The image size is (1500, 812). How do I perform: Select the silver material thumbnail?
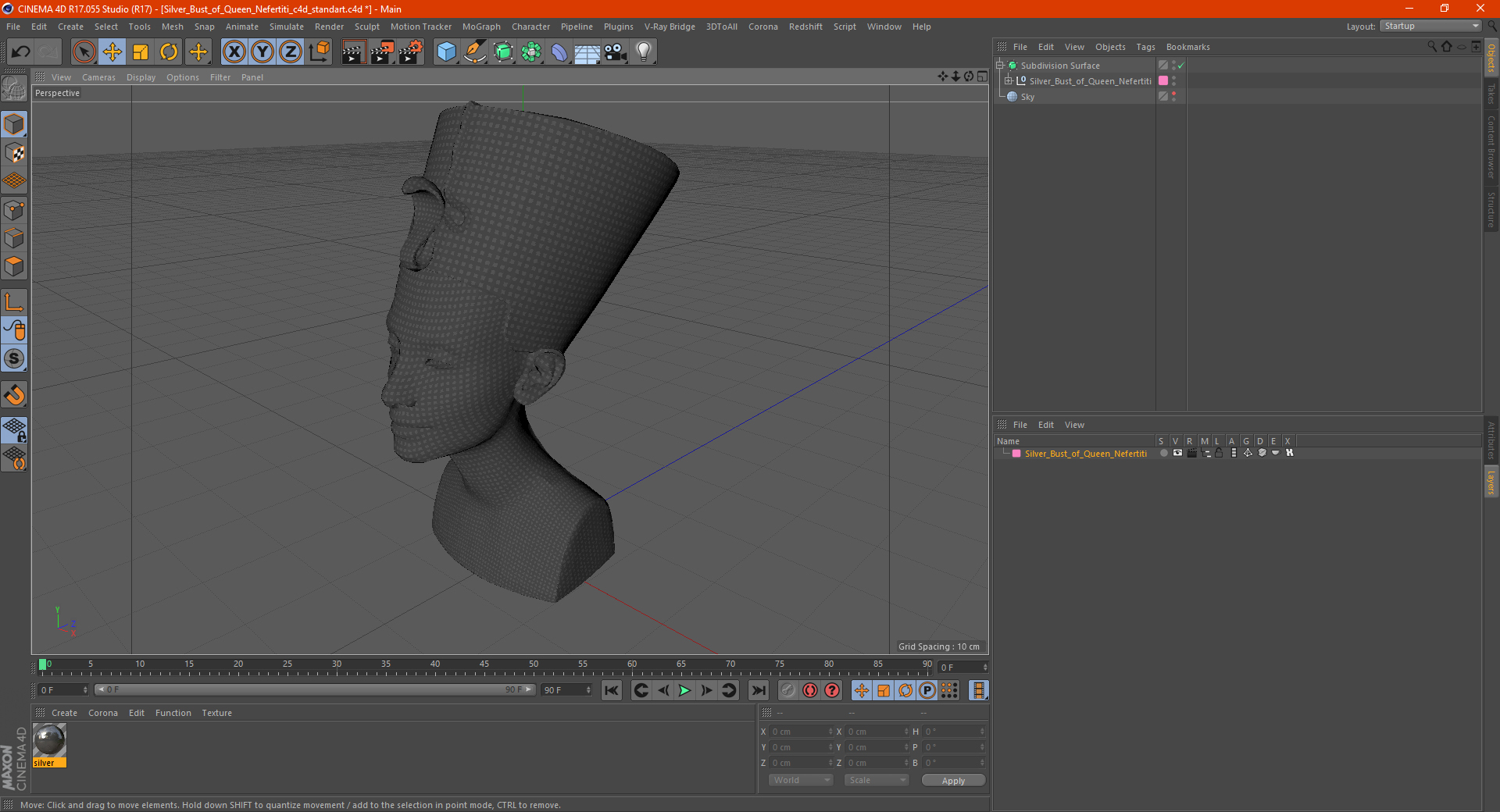pyautogui.click(x=49, y=740)
